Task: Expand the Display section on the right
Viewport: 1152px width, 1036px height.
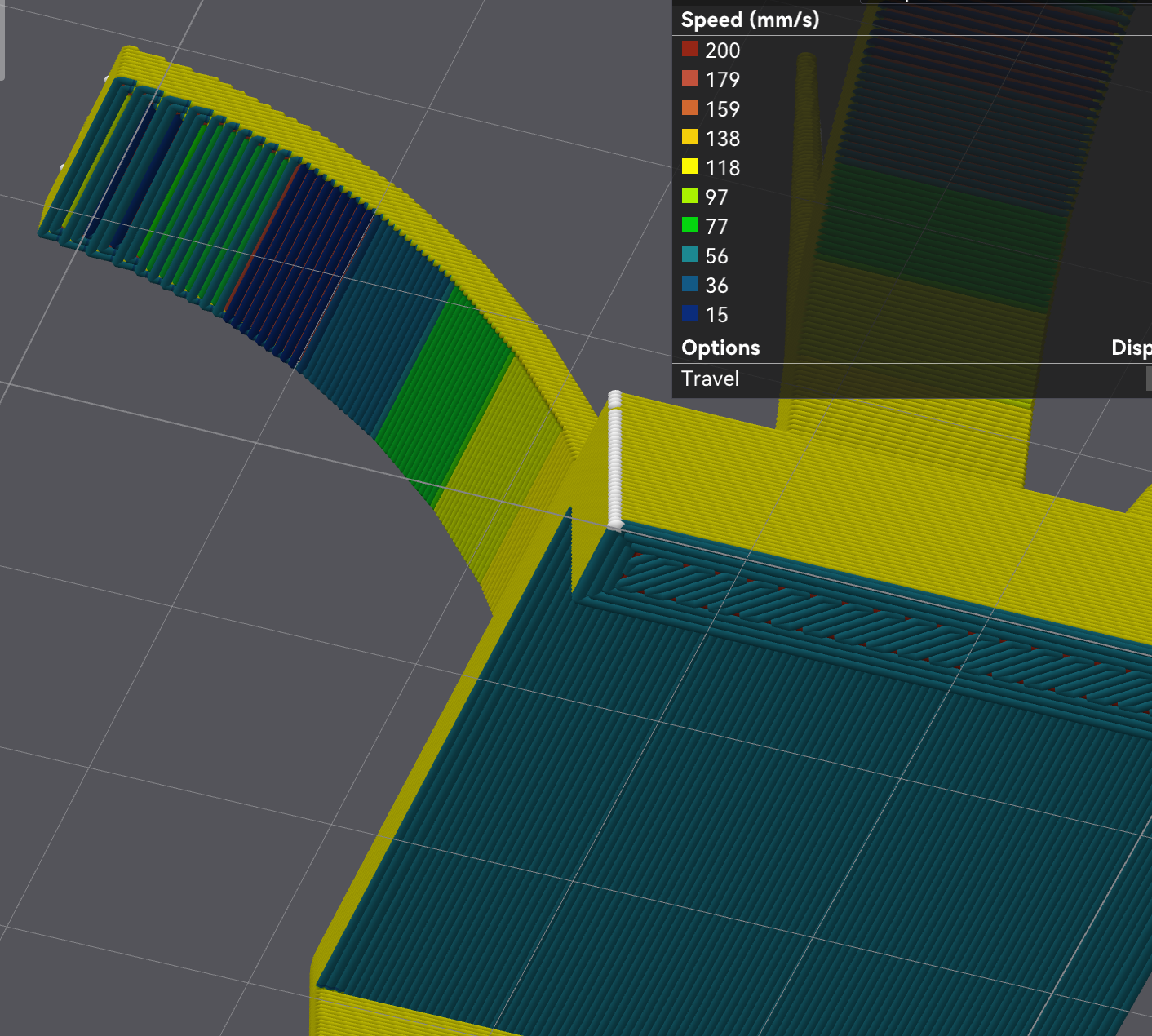Action: [x=1132, y=348]
